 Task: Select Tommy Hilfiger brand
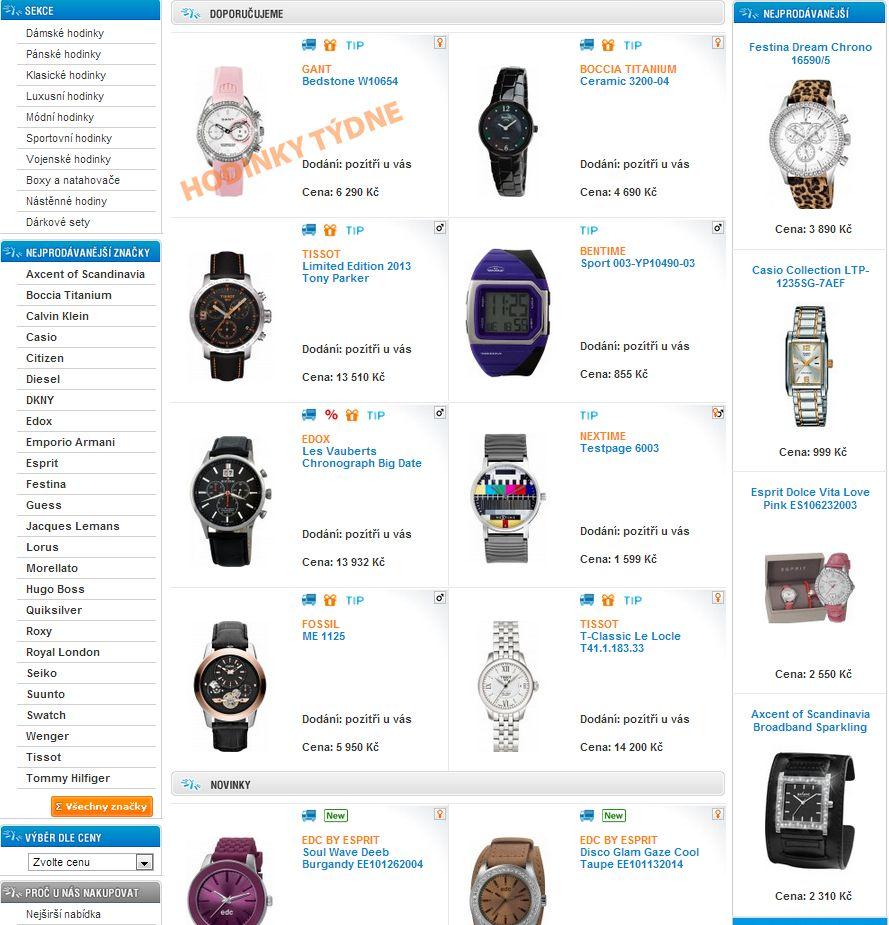pos(68,778)
